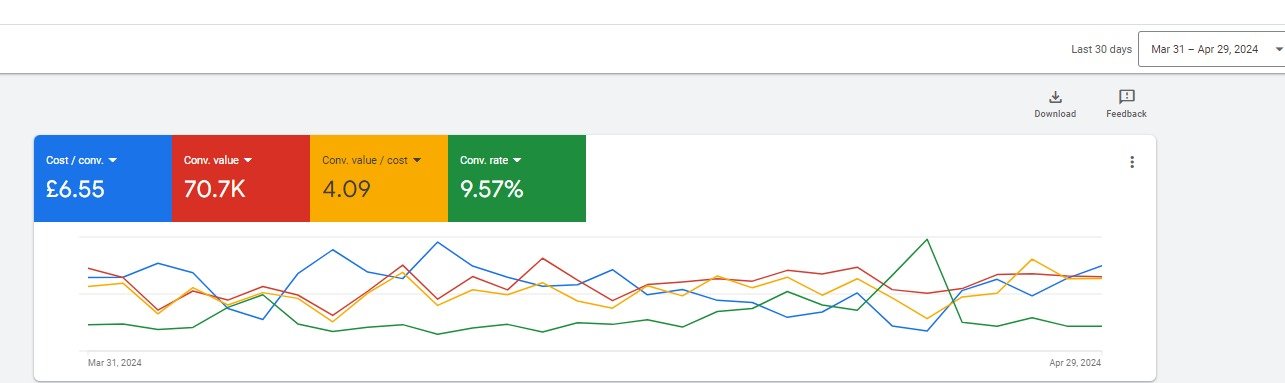Expand the Conv. rate metric dropdown arrow
The width and height of the screenshot is (1285, 383).
tap(517, 160)
